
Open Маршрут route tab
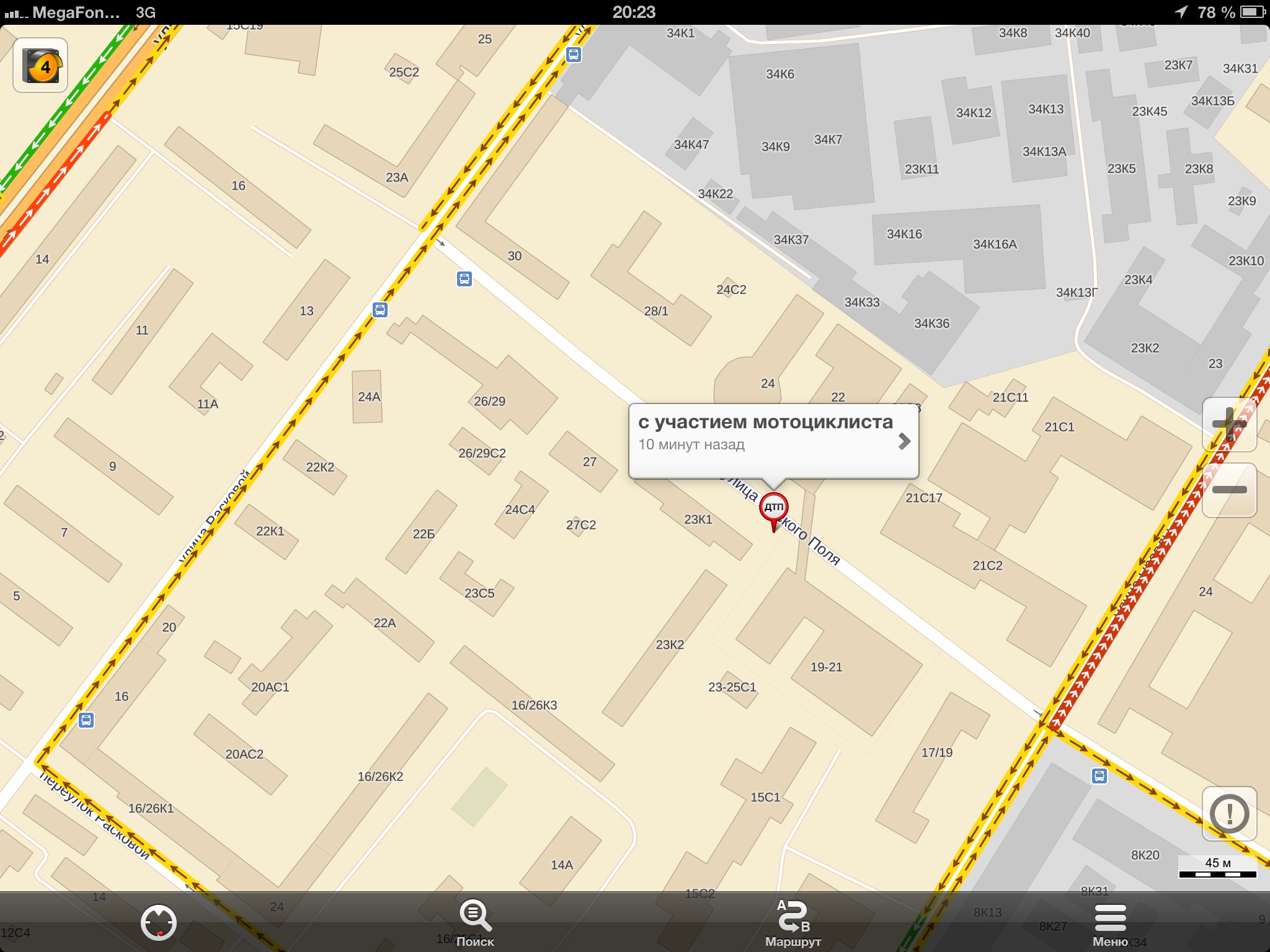[x=793, y=922]
